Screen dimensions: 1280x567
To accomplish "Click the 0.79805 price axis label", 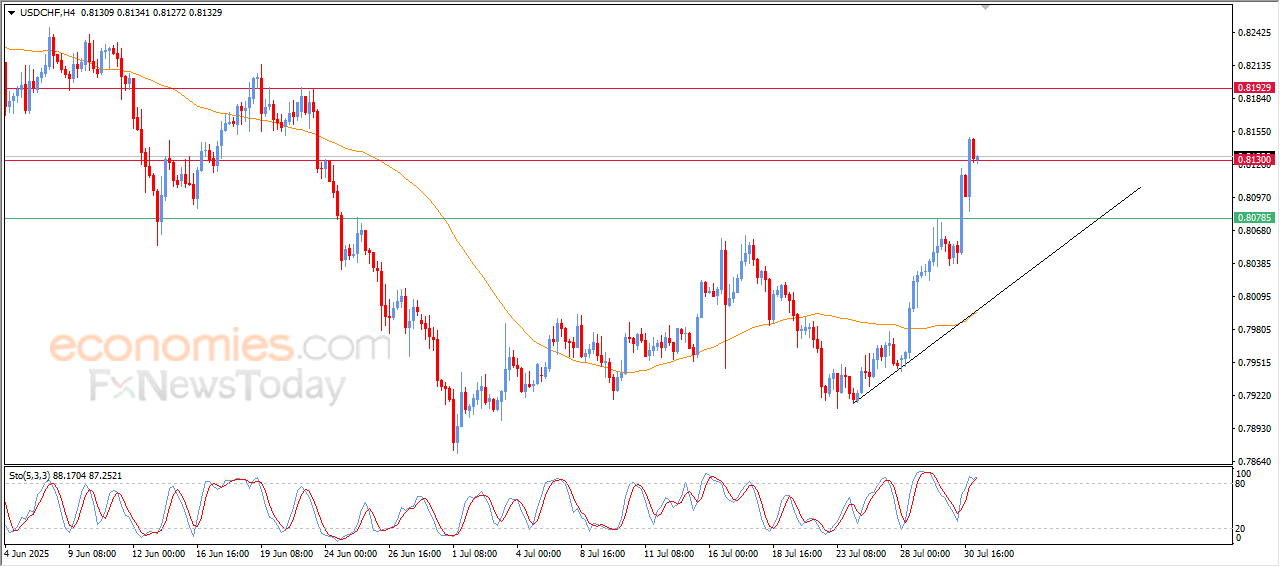I will [1254, 330].
